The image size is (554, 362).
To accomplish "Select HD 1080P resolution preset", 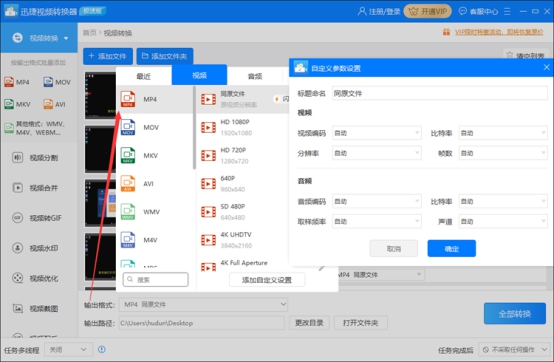I will click(243, 127).
